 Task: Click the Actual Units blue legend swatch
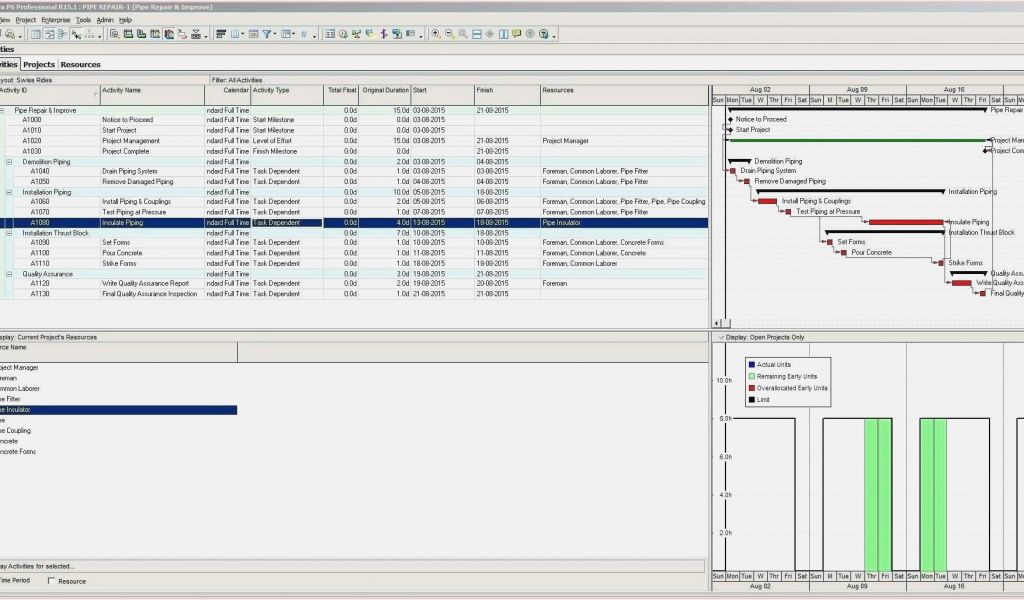[x=752, y=364]
